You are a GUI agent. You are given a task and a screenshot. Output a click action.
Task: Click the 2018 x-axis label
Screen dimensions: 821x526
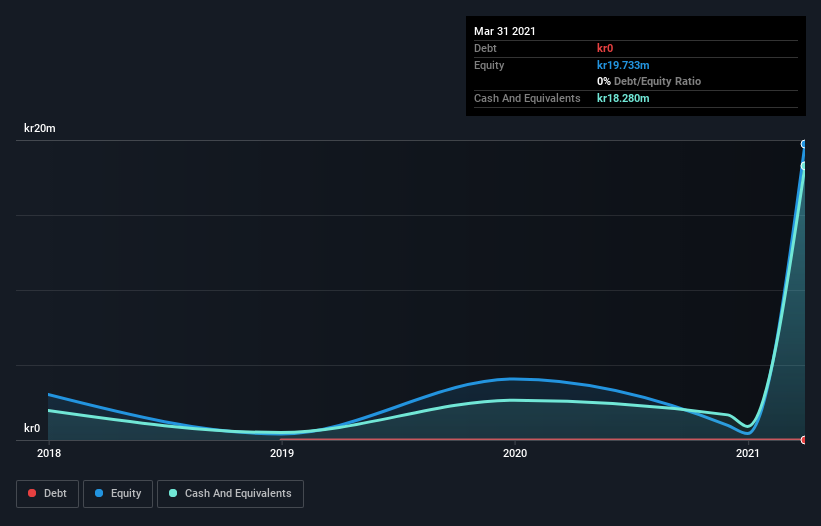click(49, 453)
